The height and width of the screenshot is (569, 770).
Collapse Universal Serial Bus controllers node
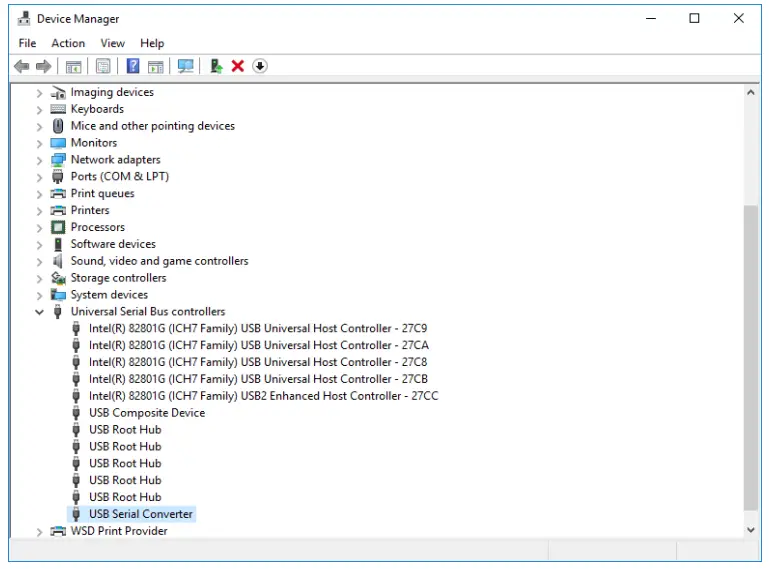[x=39, y=312]
